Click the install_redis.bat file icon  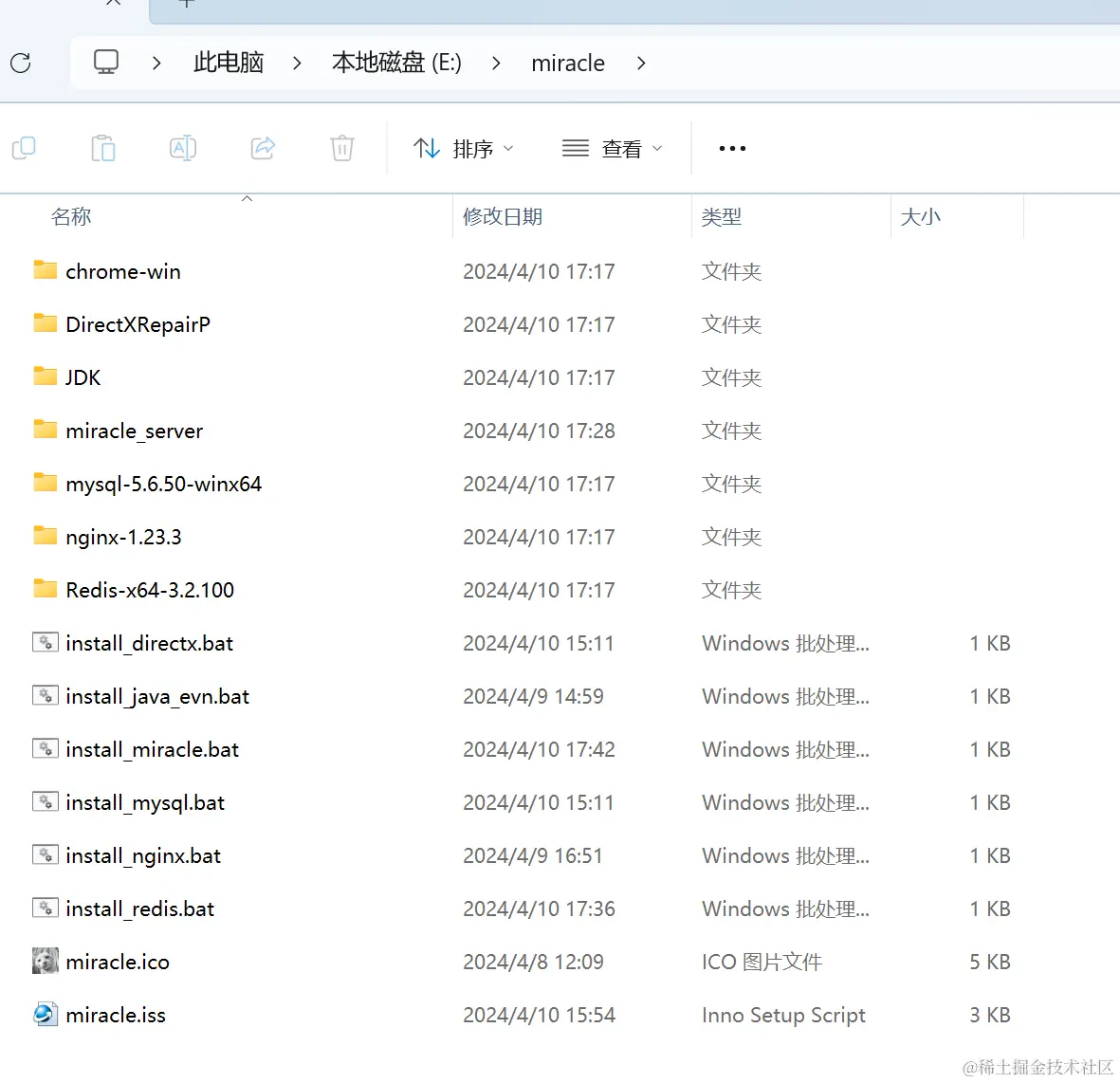click(x=45, y=908)
